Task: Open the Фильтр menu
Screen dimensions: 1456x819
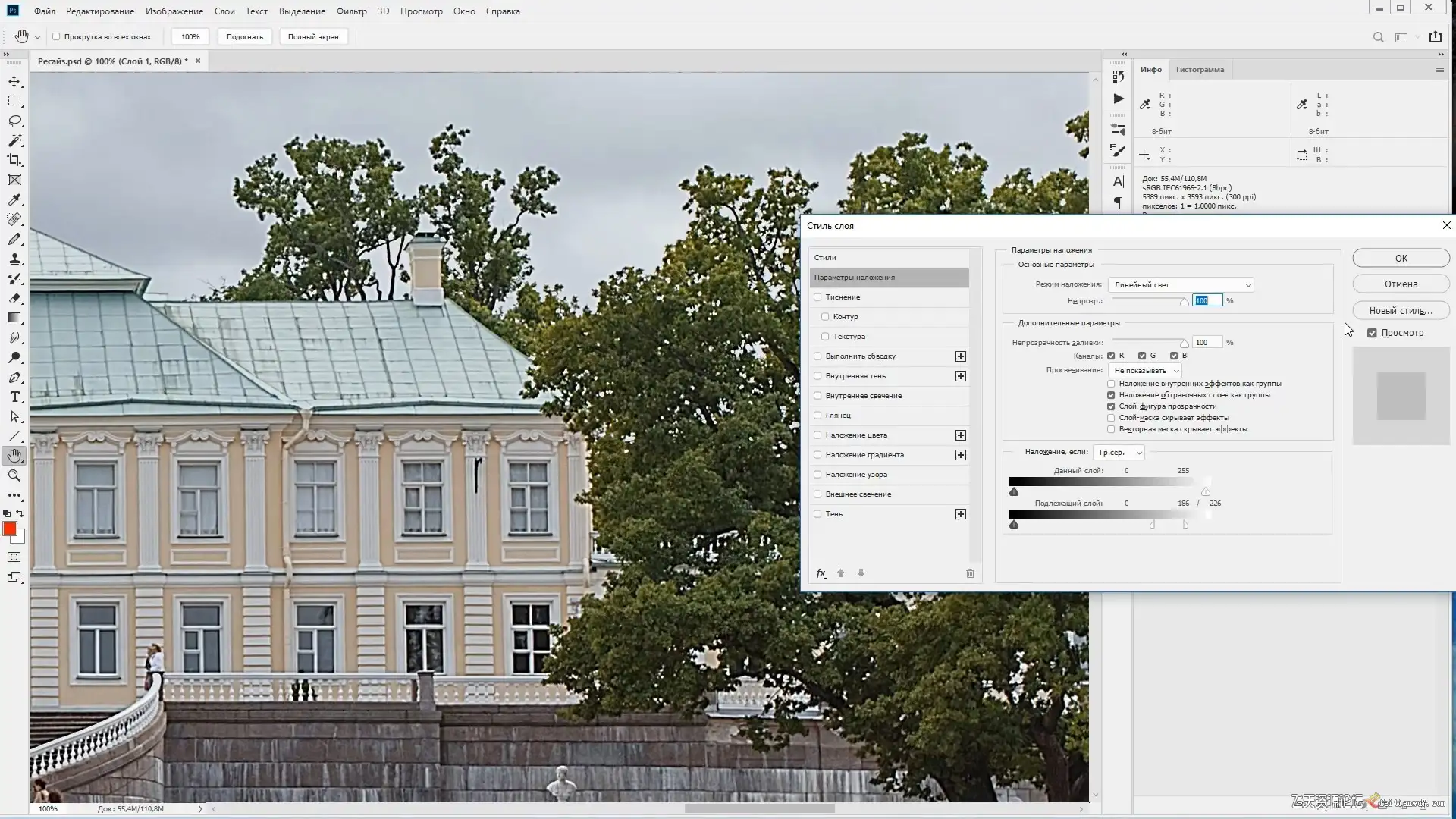Action: (x=351, y=11)
